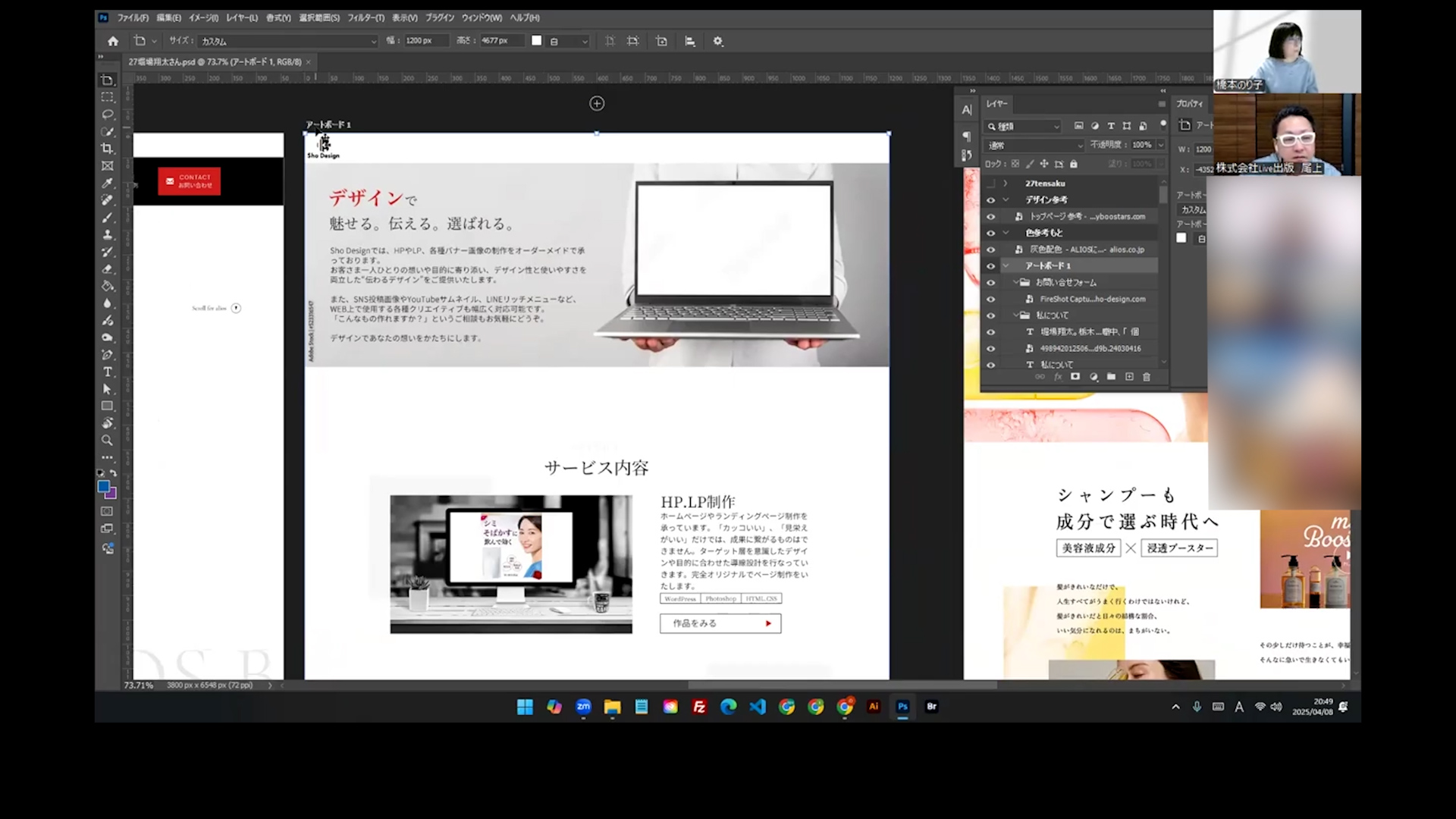Select the Artboard tool in the toolbox
1456x819 pixels.
[x=108, y=80]
